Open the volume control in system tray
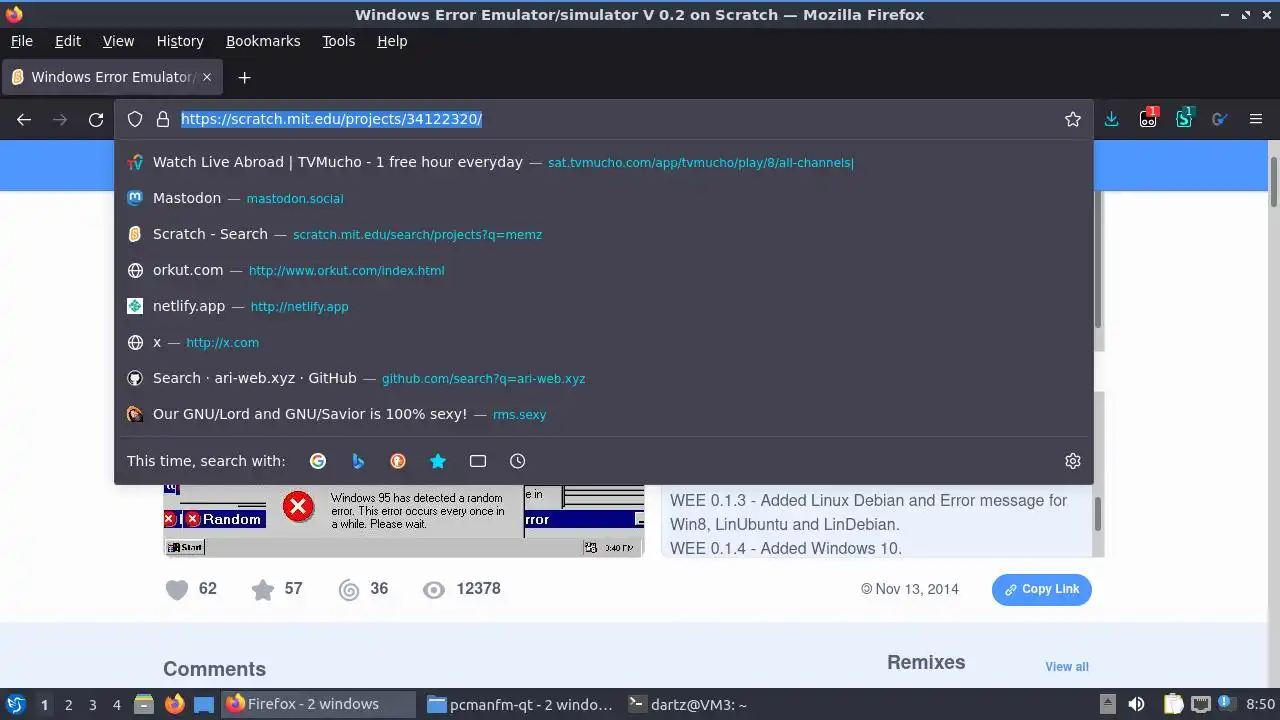The image size is (1280, 720). pyautogui.click(x=1136, y=704)
